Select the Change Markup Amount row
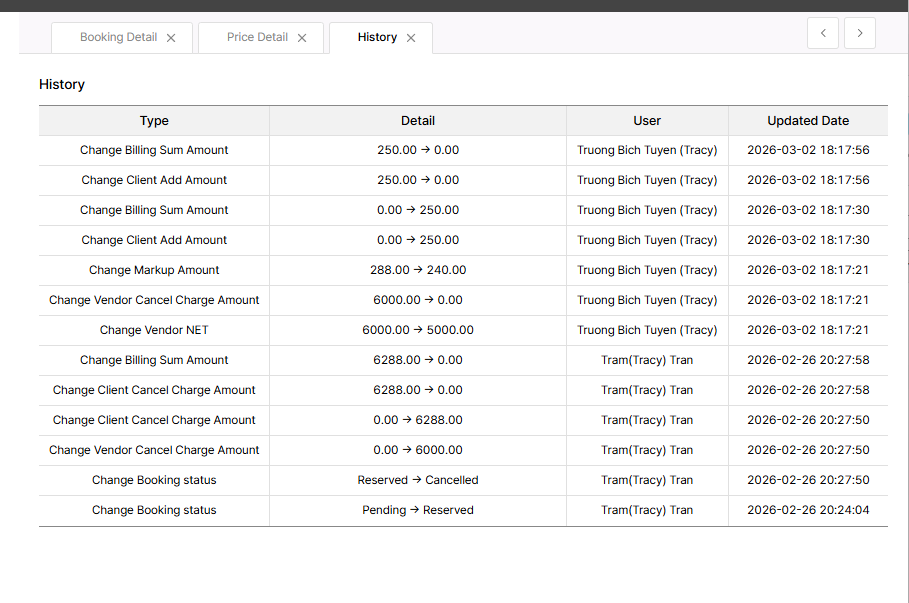This screenshot has height=603, width=909. (x=154, y=270)
